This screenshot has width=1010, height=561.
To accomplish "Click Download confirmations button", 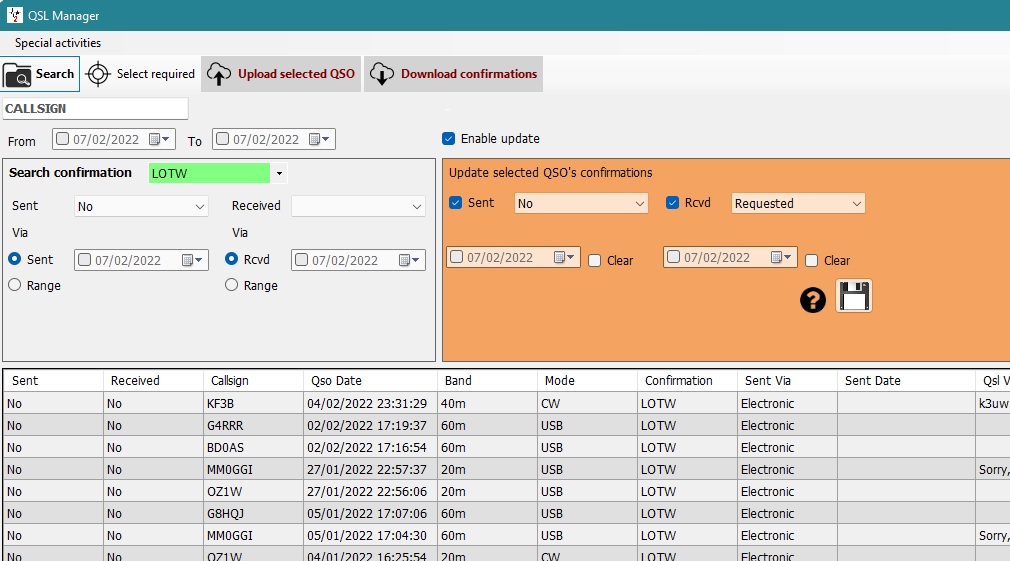I will click(x=453, y=74).
